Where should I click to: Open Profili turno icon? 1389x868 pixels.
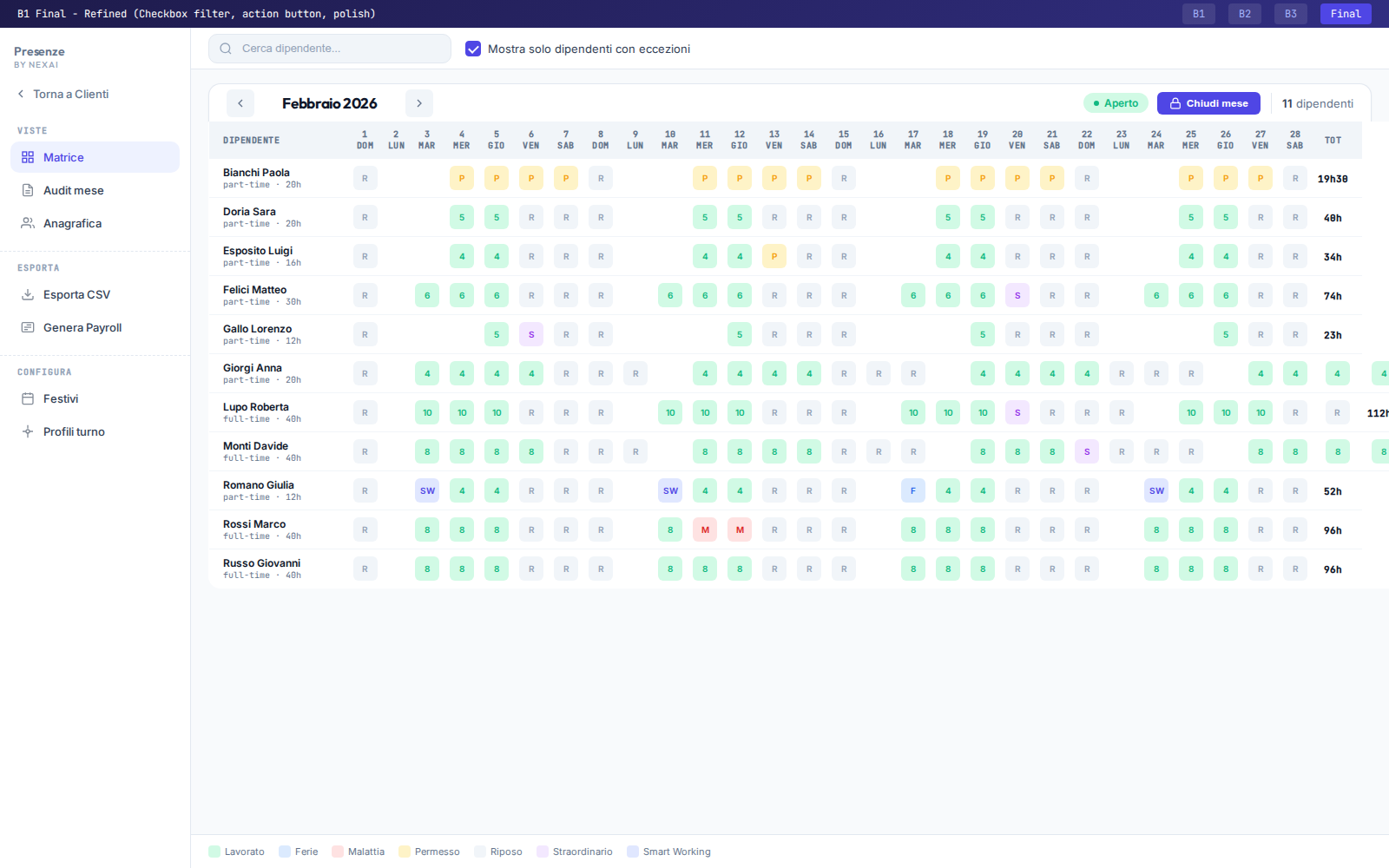(x=28, y=431)
